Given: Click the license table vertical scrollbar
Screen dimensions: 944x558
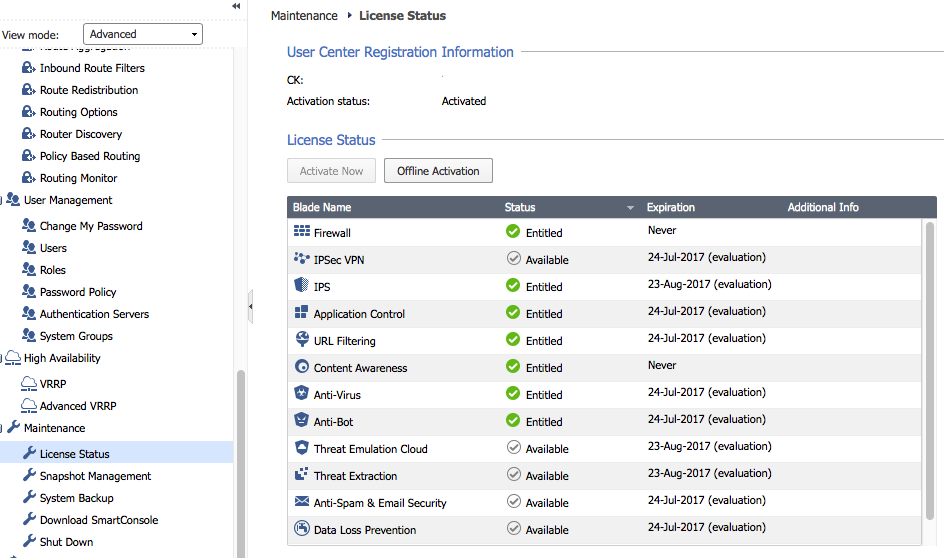Looking at the screenshot, I should point(930,370).
